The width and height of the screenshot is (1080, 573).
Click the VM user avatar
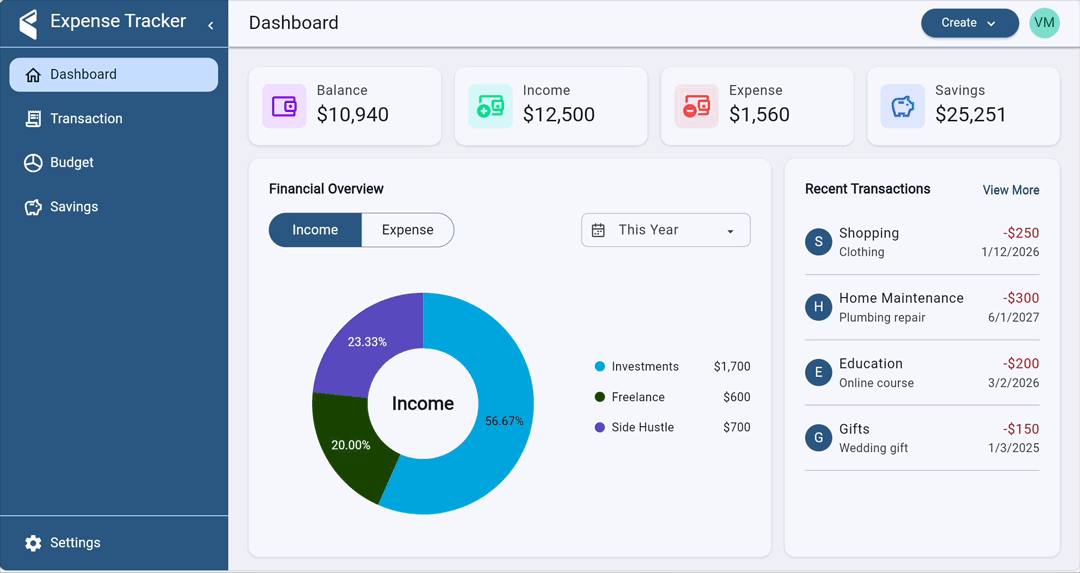(x=1044, y=23)
